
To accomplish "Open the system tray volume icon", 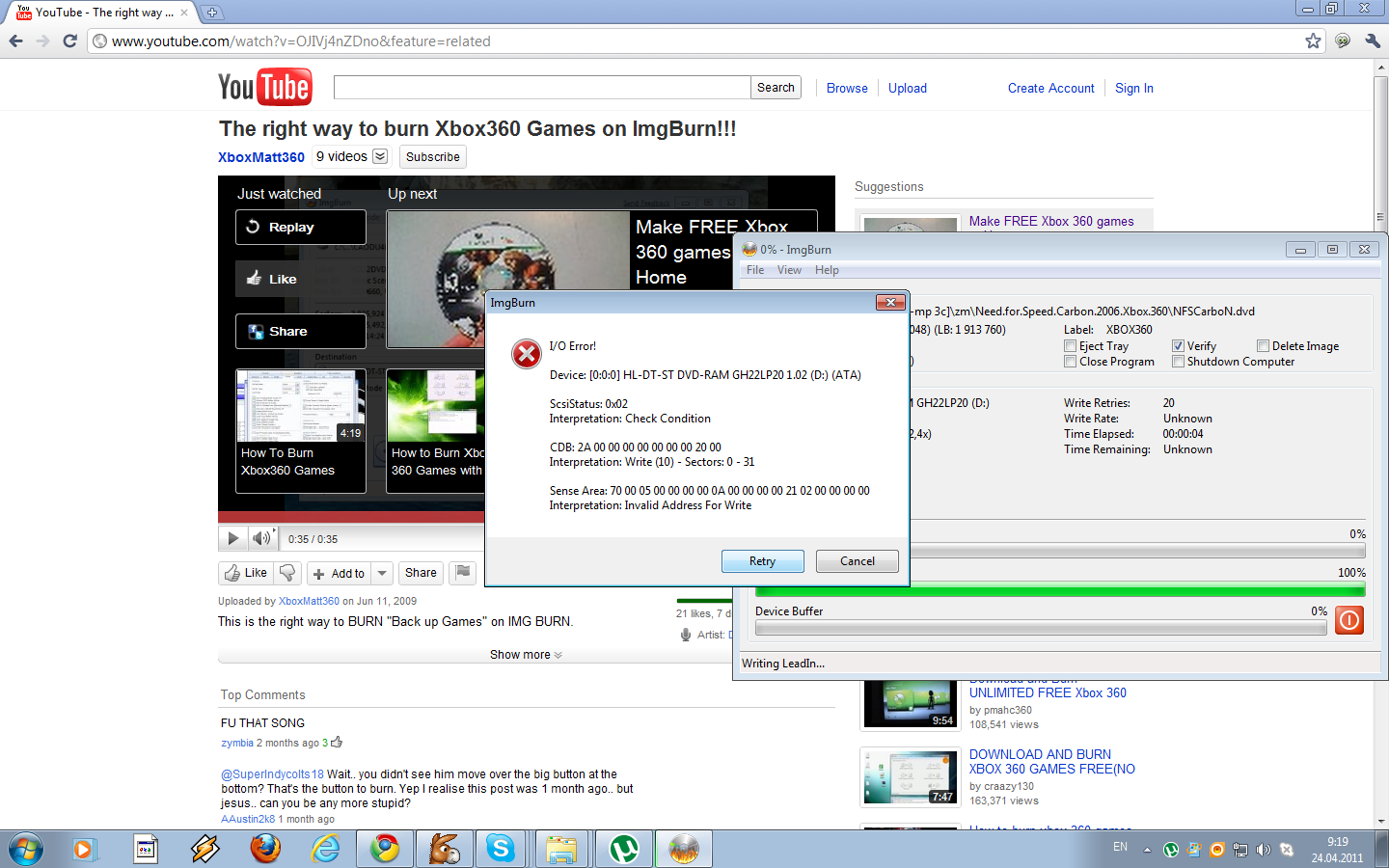I will 1263,850.
